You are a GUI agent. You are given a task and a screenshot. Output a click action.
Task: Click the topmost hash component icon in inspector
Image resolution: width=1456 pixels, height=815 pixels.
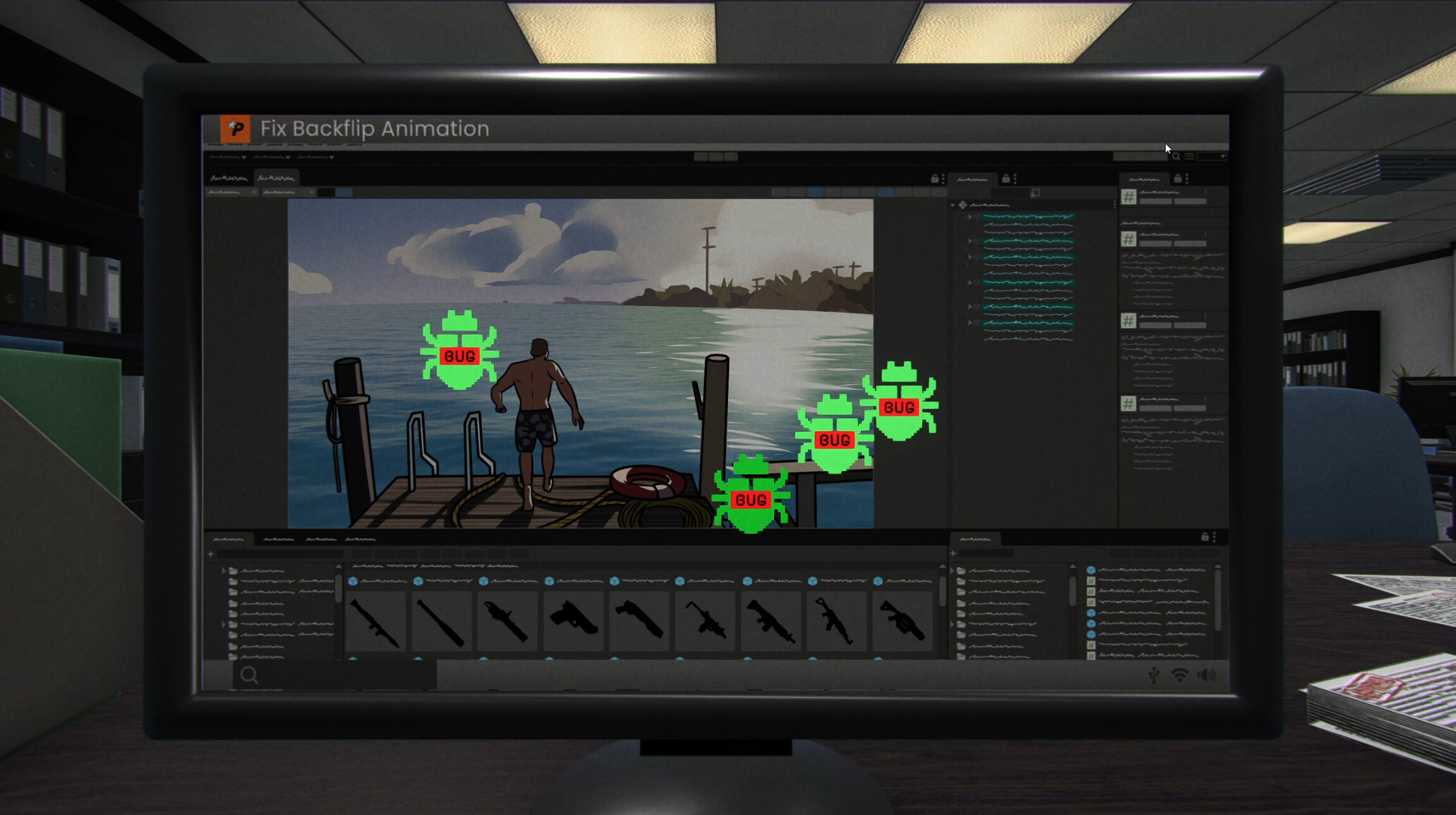1129,197
